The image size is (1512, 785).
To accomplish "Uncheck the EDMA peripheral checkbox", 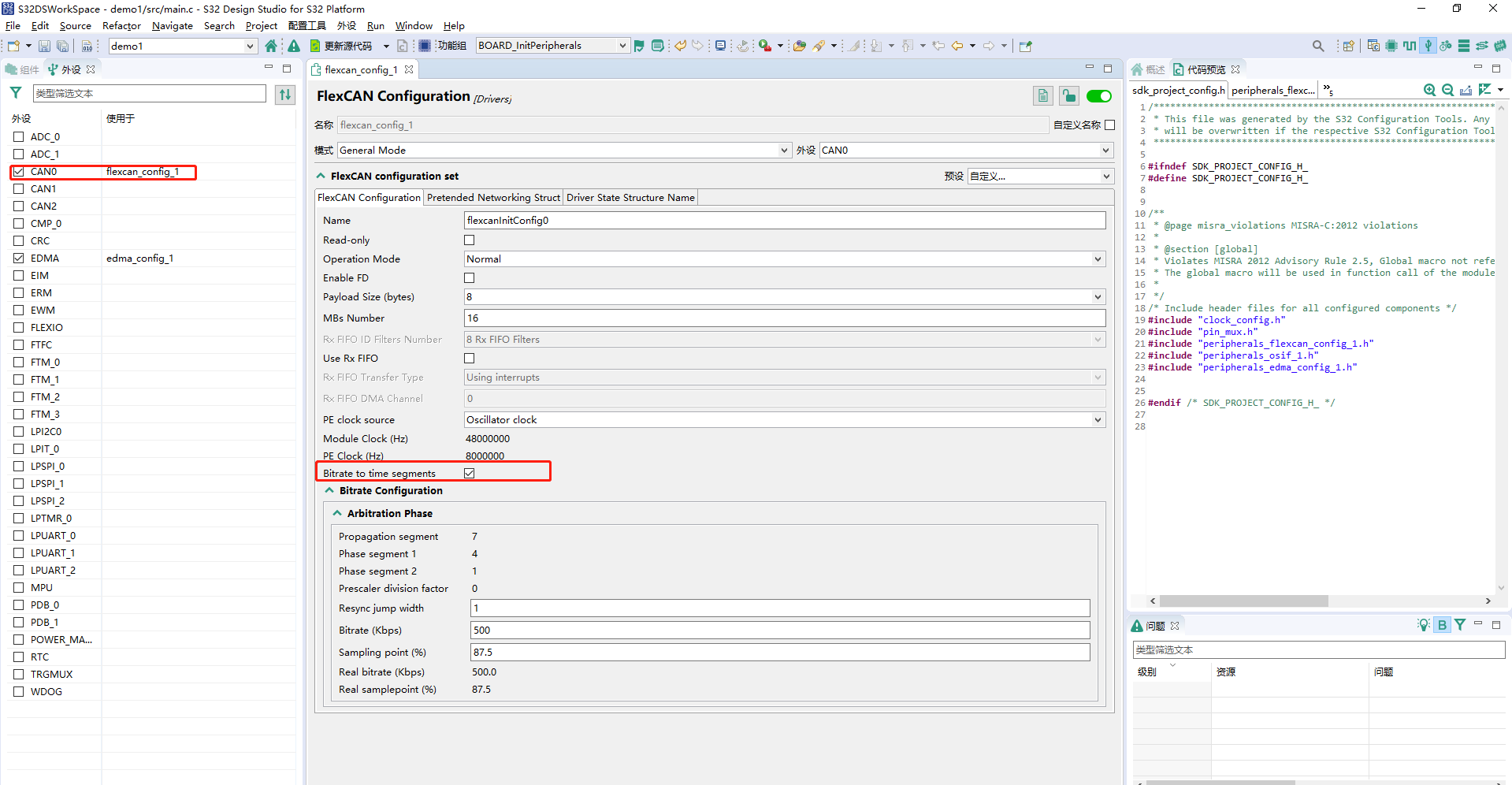I will point(18,259).
